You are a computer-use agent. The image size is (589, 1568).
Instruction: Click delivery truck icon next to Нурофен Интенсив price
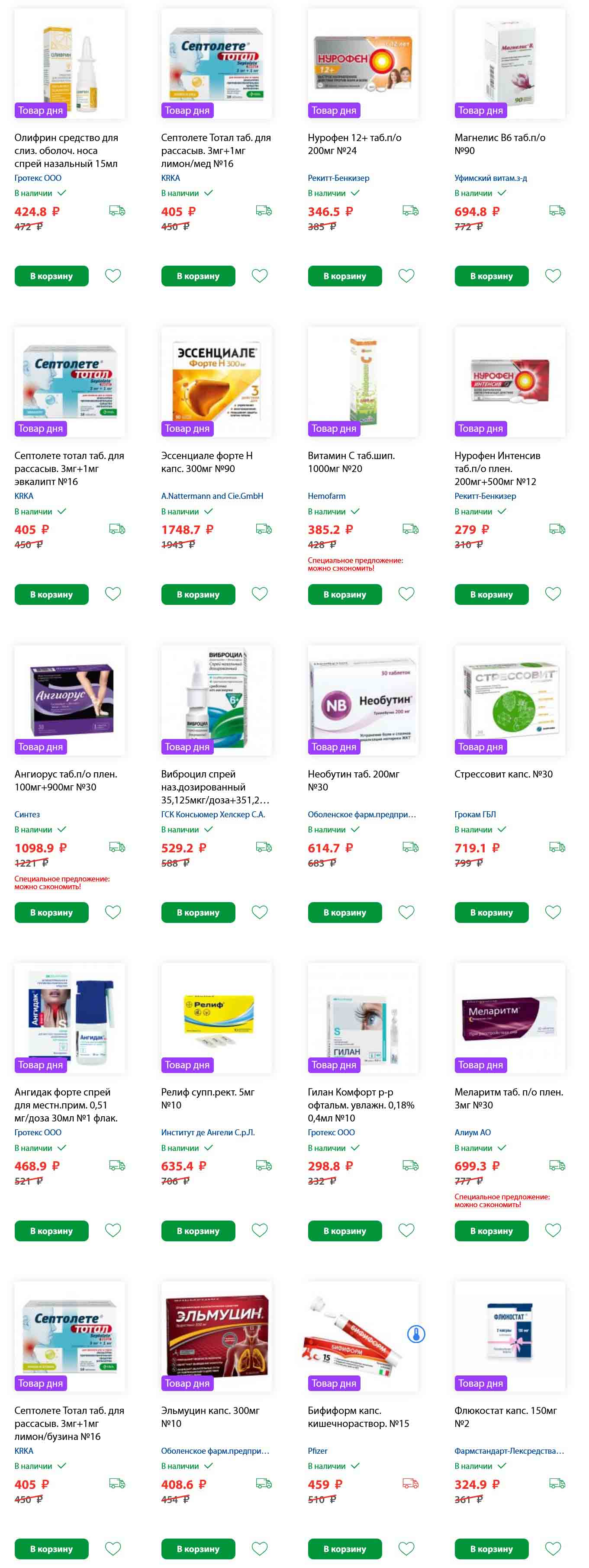(x=557, y=529)
